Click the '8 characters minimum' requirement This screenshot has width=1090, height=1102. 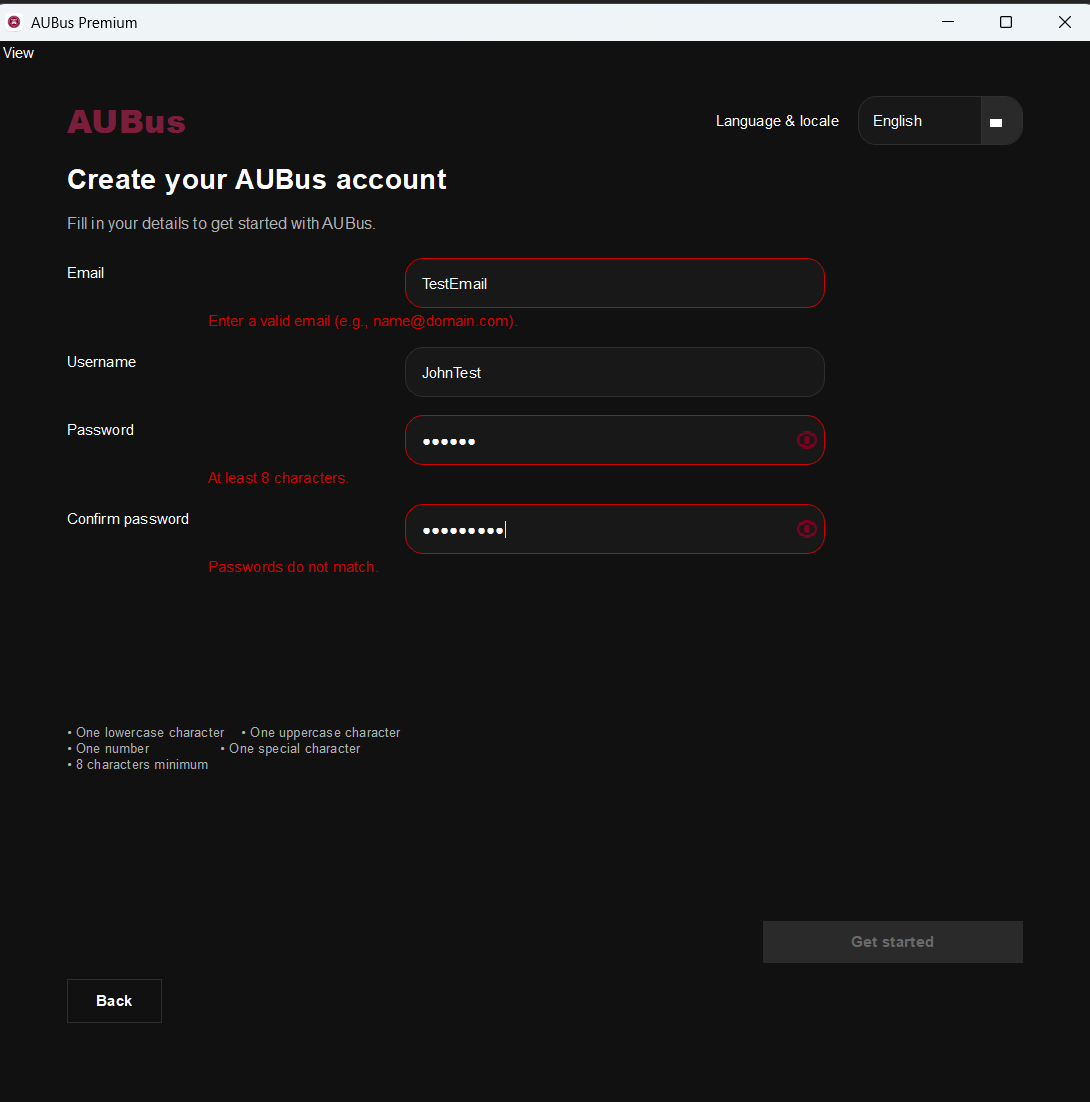(x=138, y=765)
